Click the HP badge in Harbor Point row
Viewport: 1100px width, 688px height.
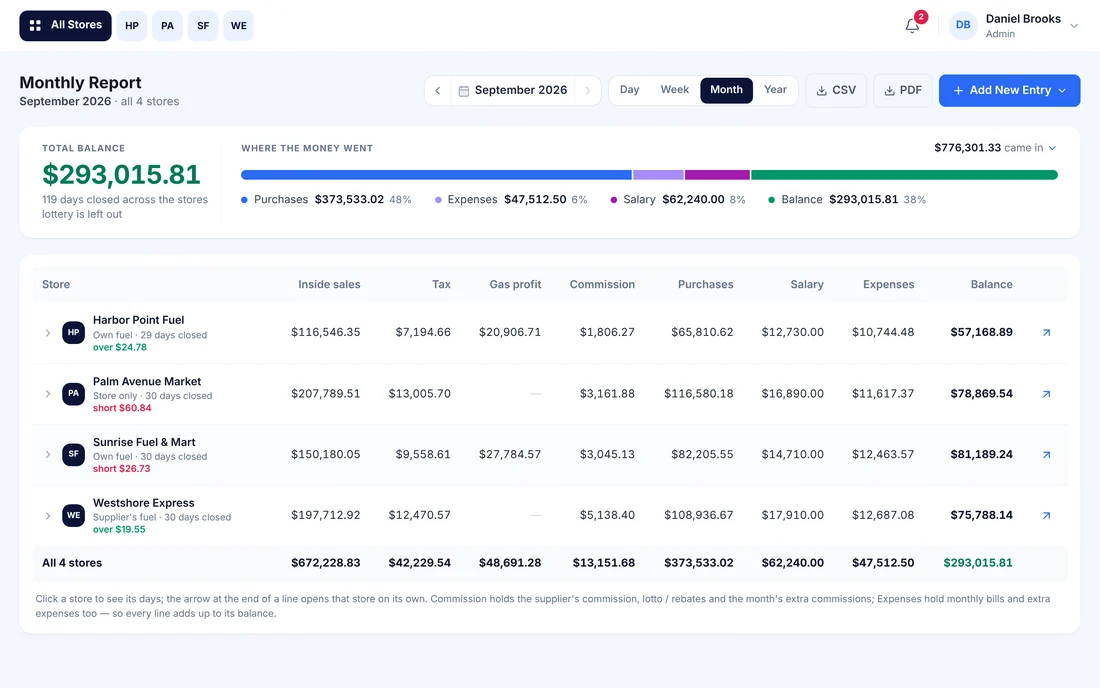pyautogui.click(x=74, y=332)
